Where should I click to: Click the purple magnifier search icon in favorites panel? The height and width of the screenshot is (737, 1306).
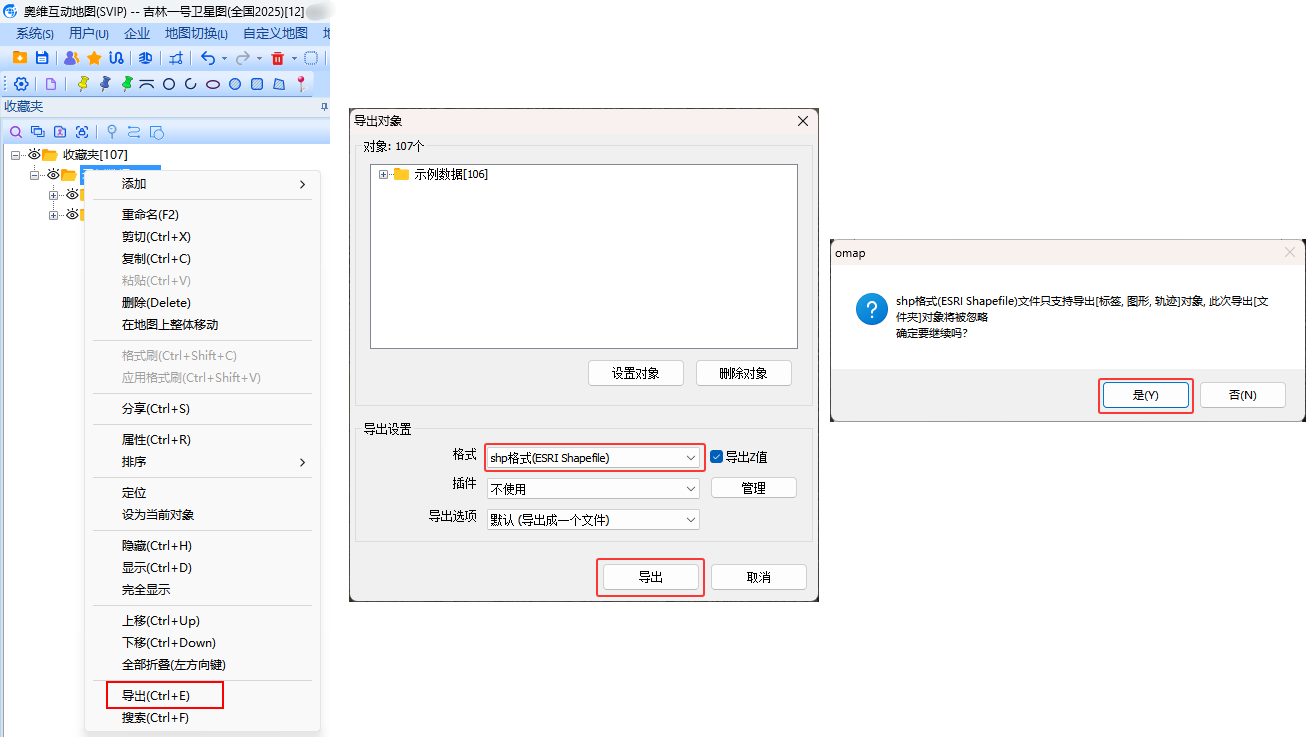pyautogui.click(x=15, y=131)
